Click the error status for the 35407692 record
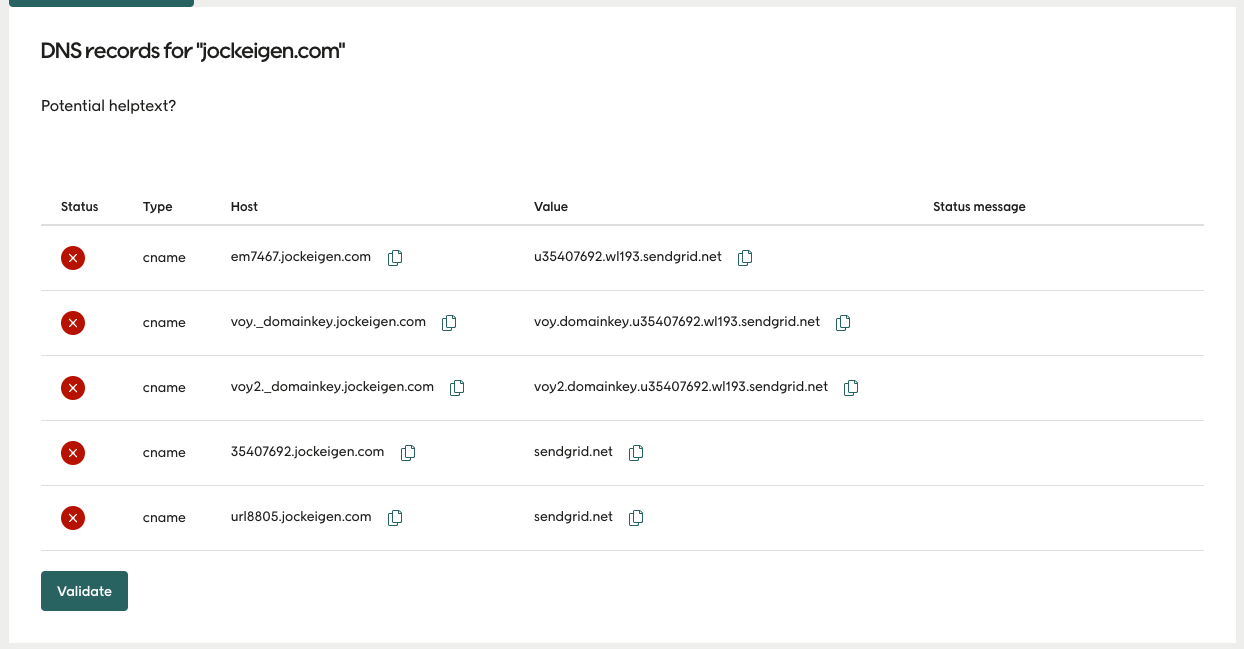This screenshot has width=1244, height=649. pos(72,452)
